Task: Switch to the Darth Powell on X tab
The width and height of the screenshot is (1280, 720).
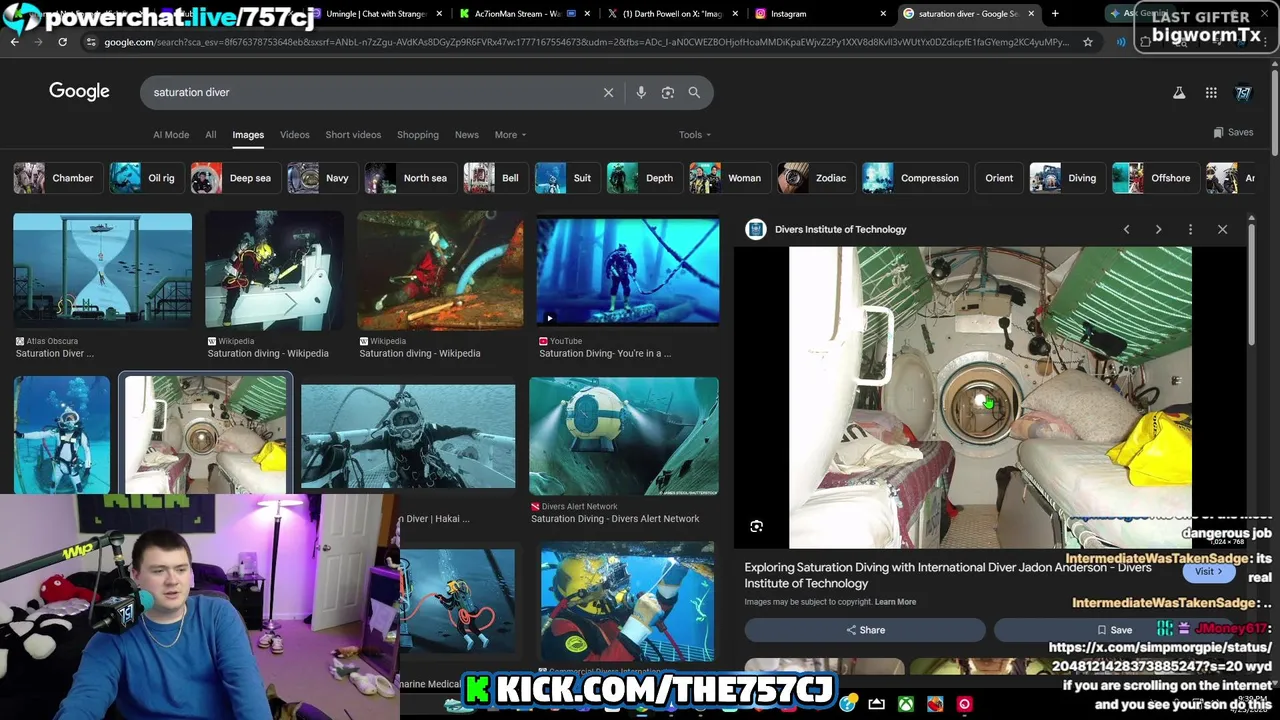Action: point(672,14)
